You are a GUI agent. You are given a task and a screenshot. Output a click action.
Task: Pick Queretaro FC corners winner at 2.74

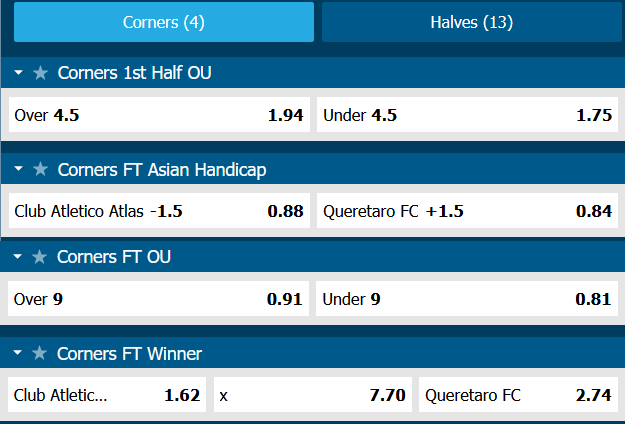pos(518,395)
